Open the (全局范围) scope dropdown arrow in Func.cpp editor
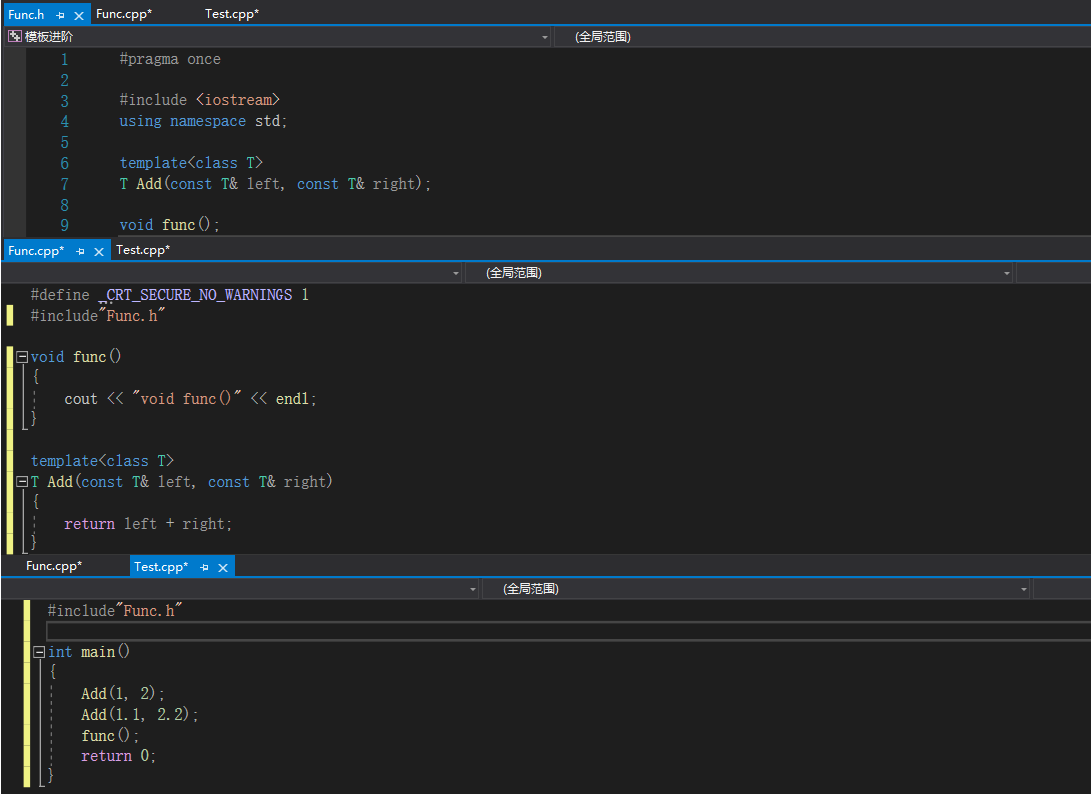This screenshot has width=1091, height=794. click(1006, 273)
